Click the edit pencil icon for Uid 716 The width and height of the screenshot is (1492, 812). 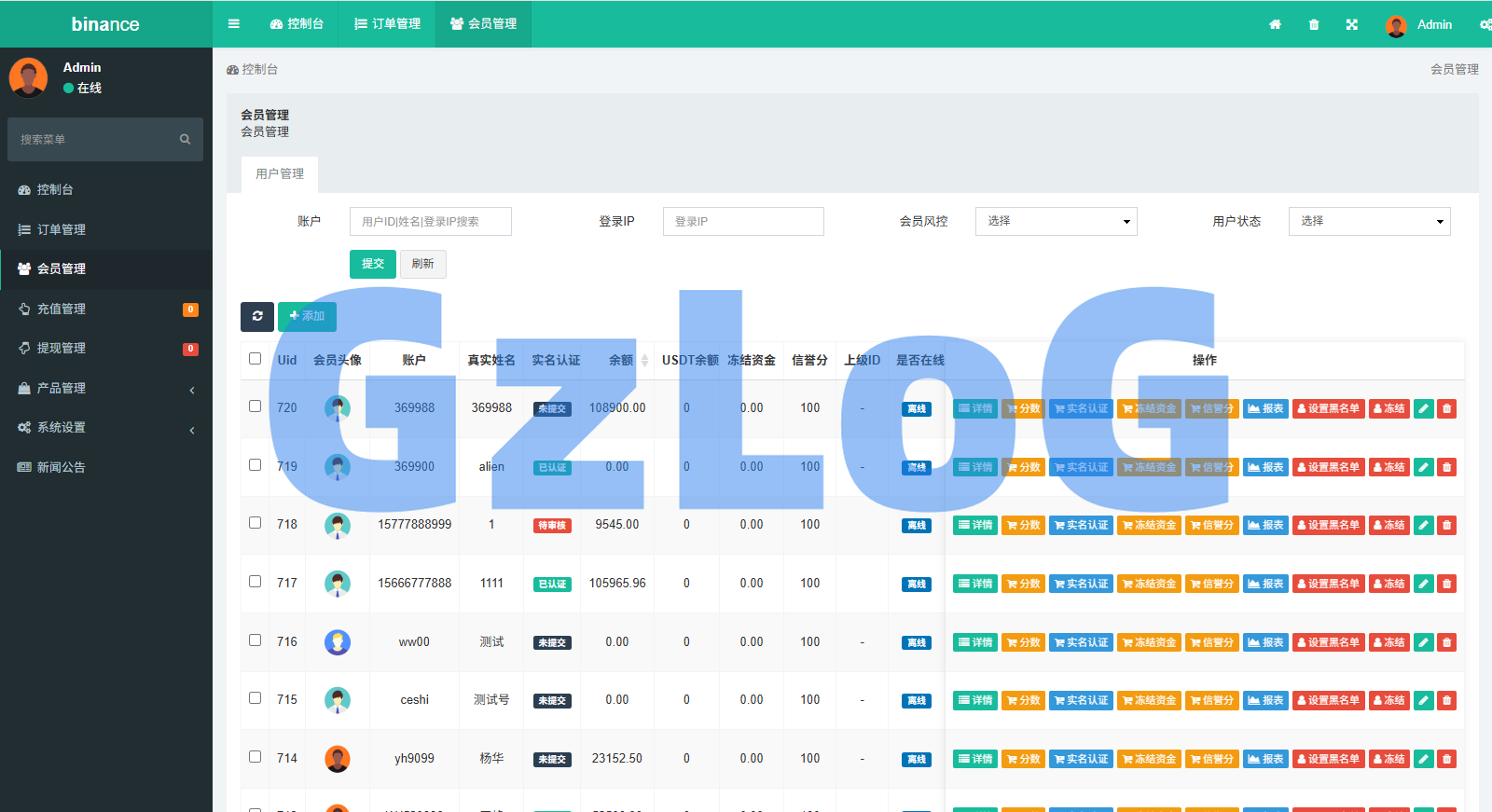coord(1424,642)
